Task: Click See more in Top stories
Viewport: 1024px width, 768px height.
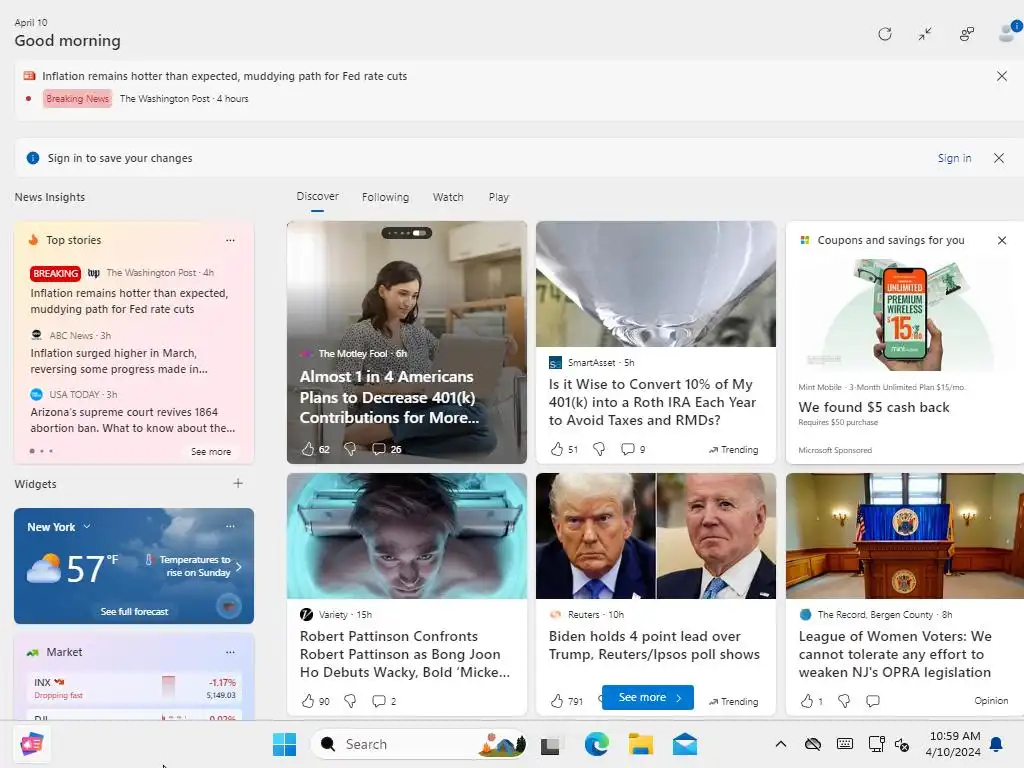Action: pyautogui.click(x=211, y=451)
